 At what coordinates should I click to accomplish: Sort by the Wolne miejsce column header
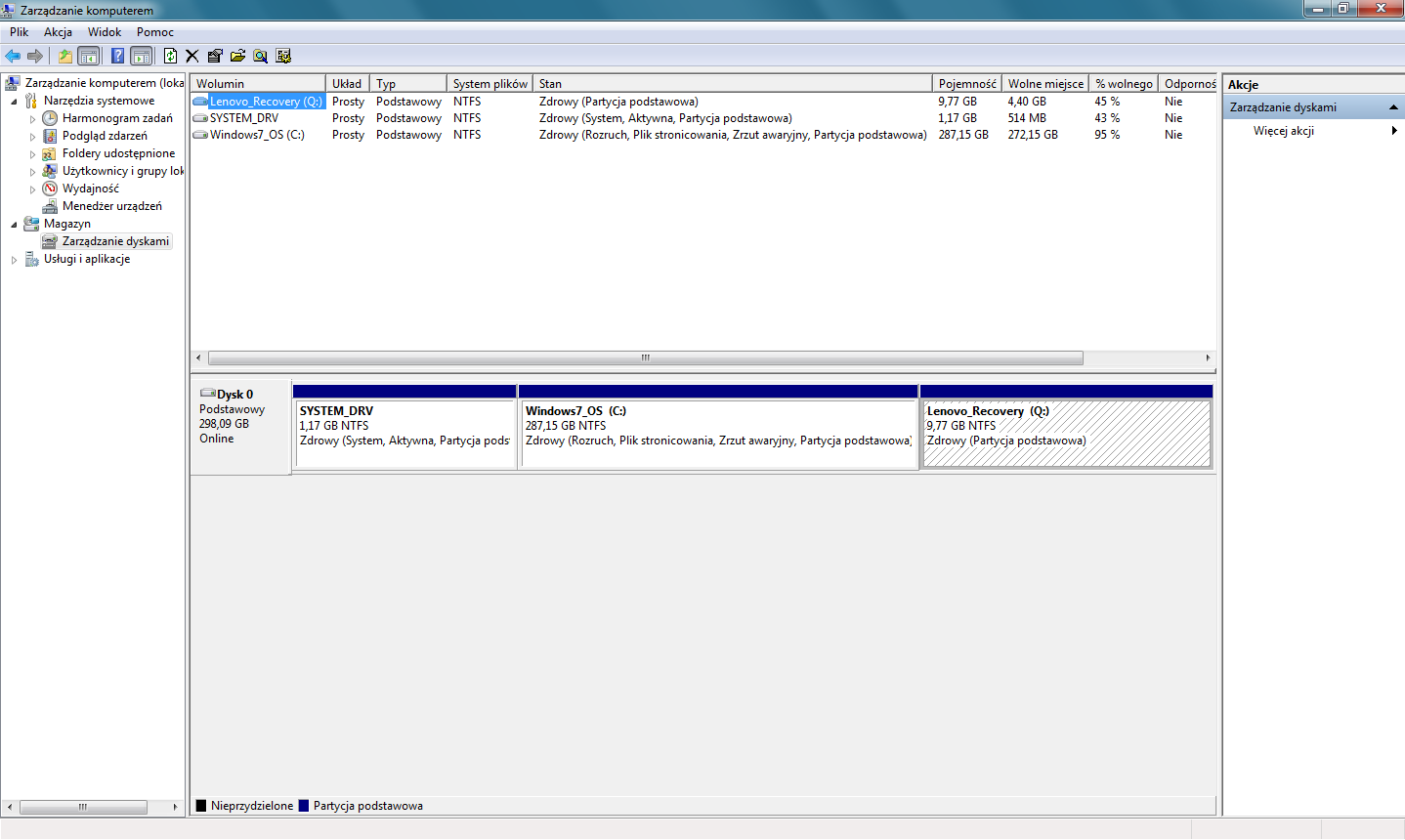coord(1045,84)
